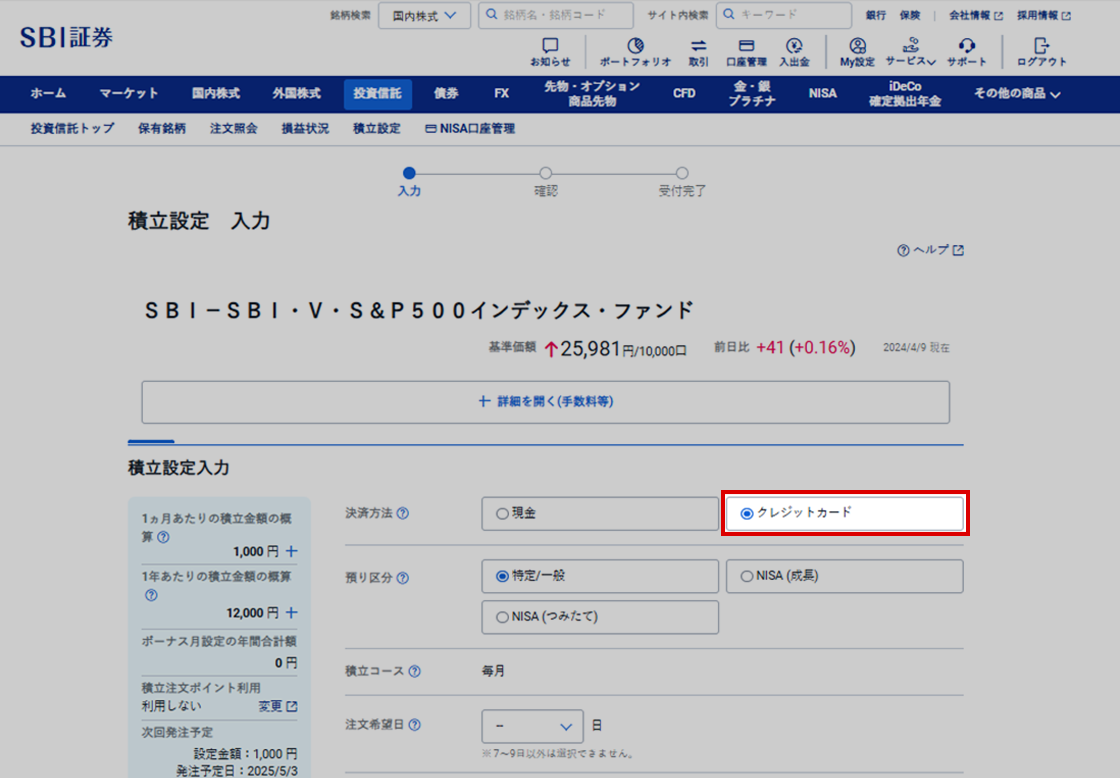Open the 注文希望日 day dropdown

click(x=532, y=726)
